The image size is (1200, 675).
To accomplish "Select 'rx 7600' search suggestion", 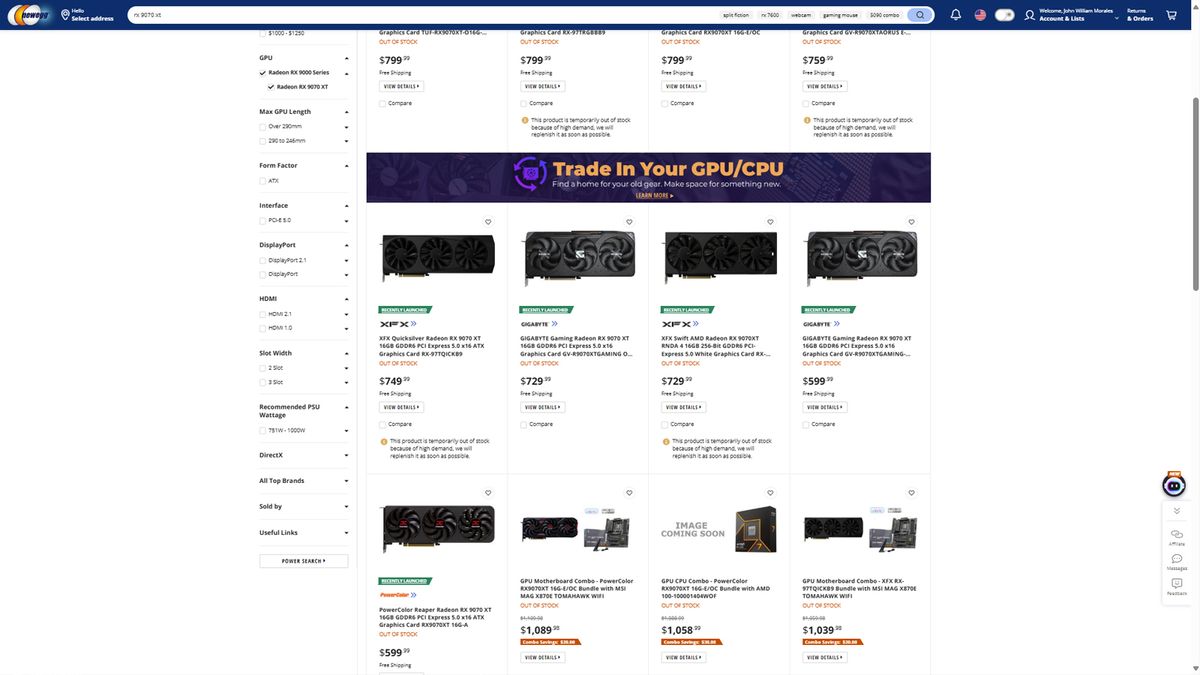I will [770, 15].
